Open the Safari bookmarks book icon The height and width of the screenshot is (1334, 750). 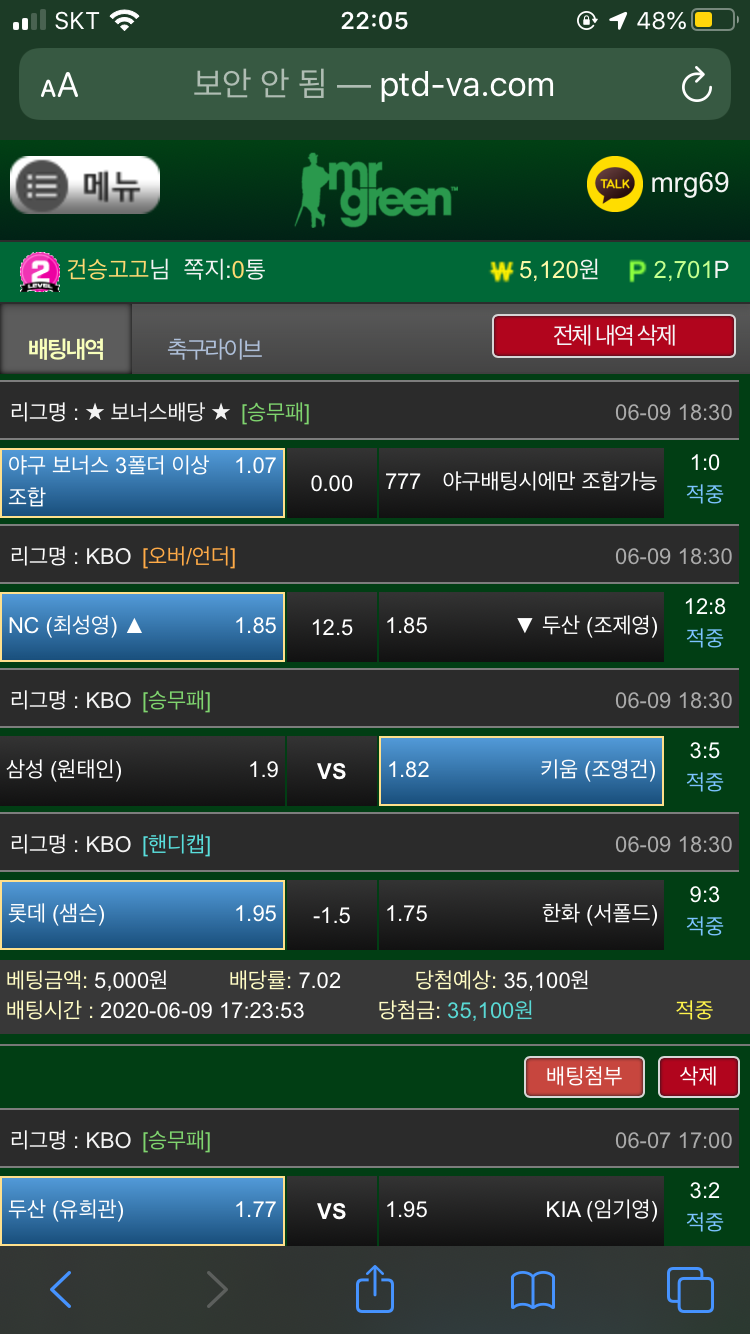(x=532, y=1290)
